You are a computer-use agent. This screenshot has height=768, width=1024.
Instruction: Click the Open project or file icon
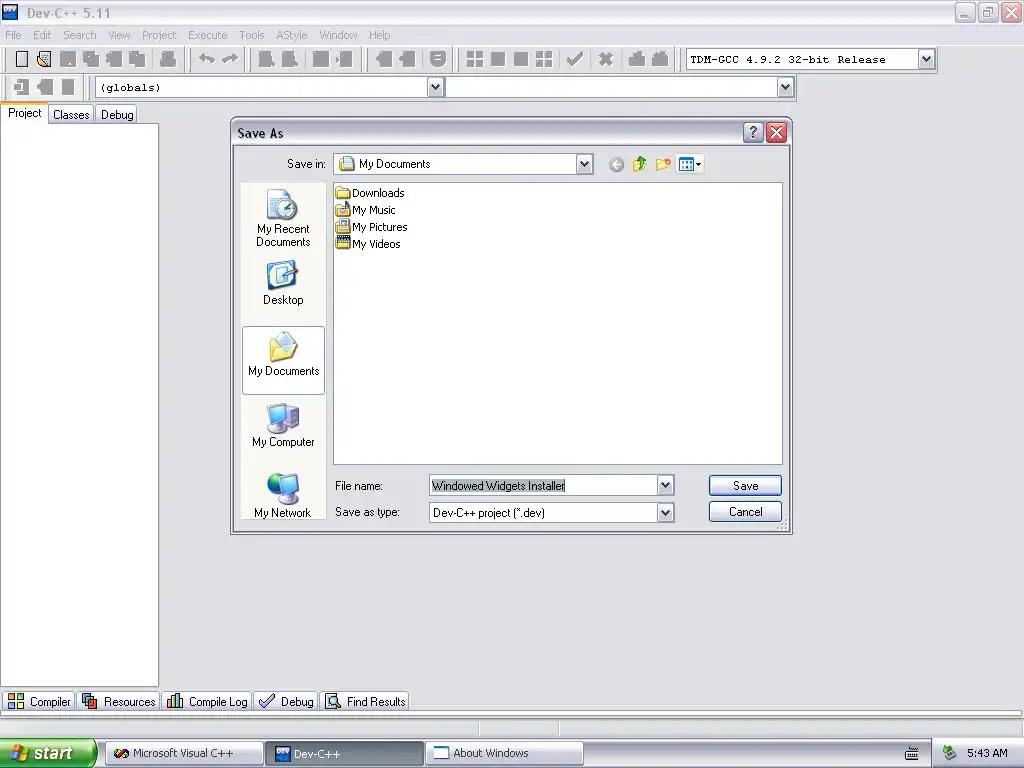44,59
